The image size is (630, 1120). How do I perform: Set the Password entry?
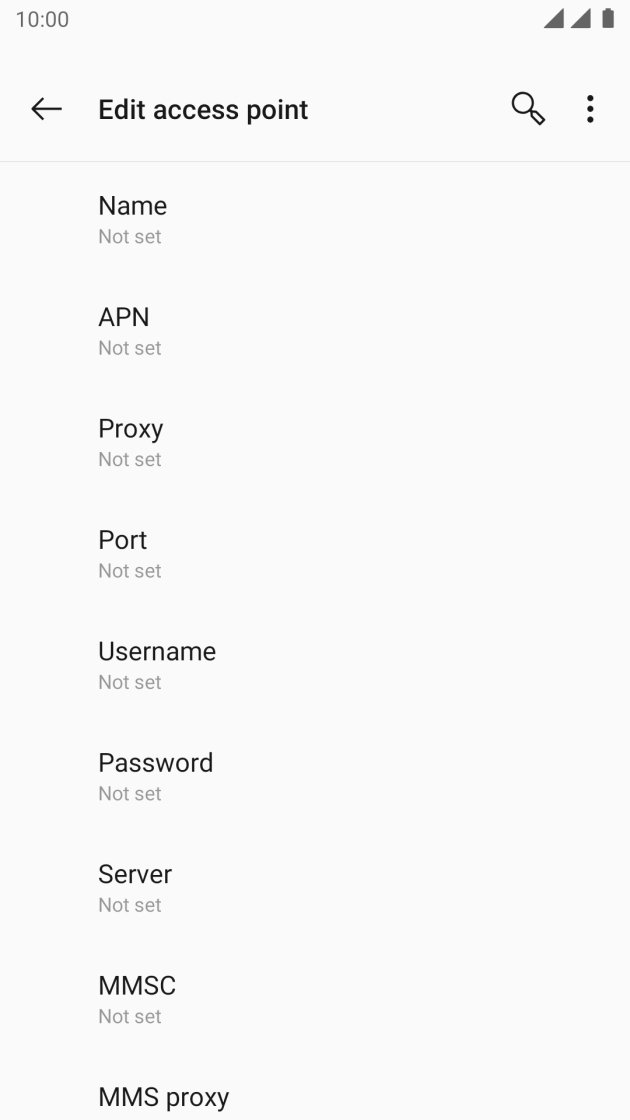(155, 763)
